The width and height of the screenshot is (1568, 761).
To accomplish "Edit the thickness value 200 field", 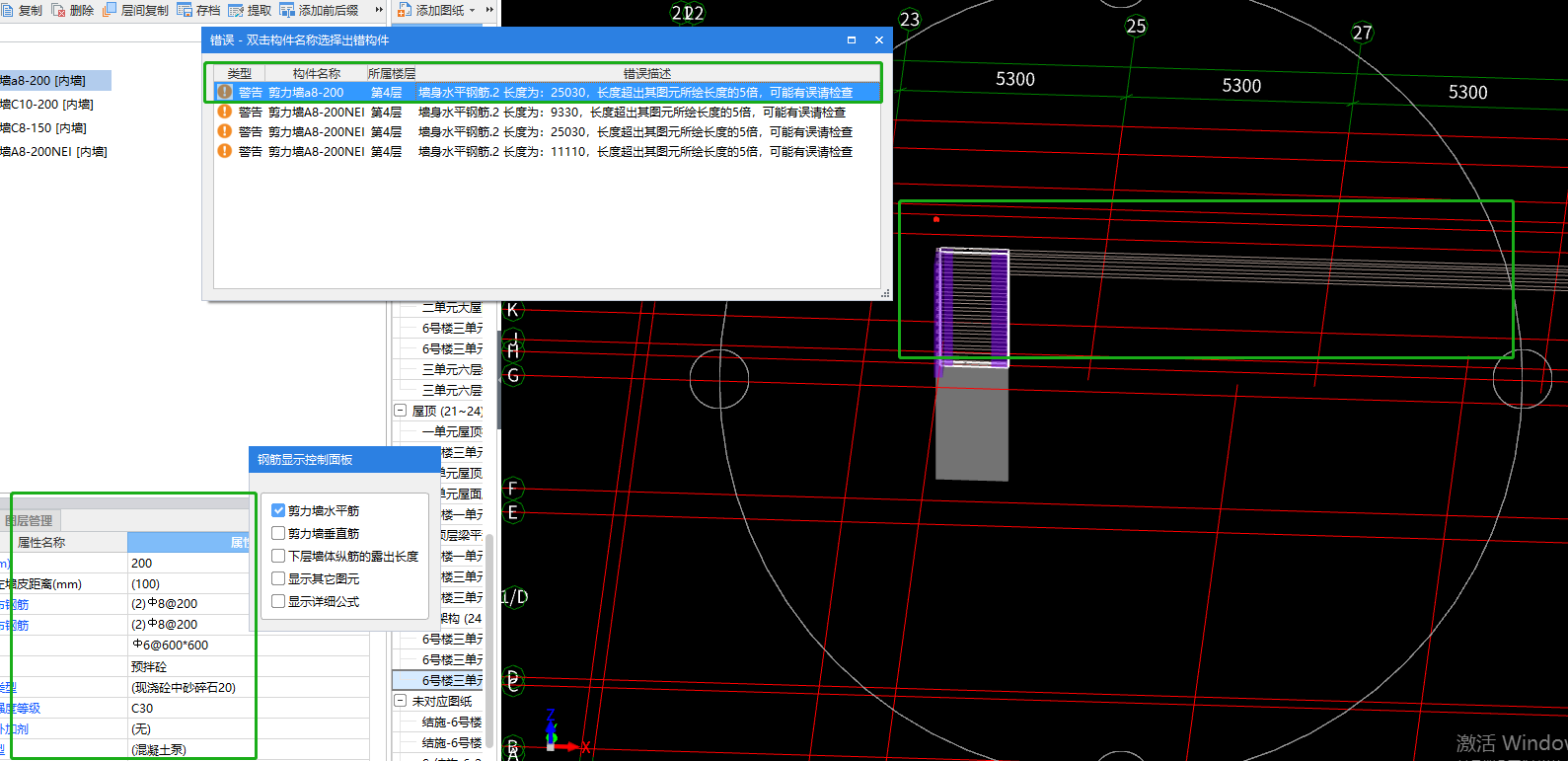I will pos(188,563).
